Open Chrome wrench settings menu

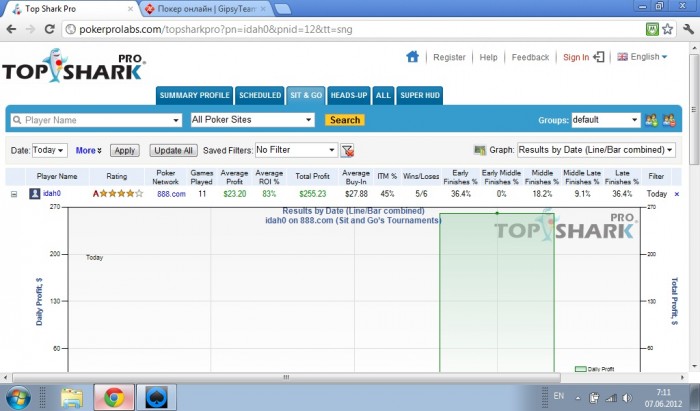click(x=688, y=29)
